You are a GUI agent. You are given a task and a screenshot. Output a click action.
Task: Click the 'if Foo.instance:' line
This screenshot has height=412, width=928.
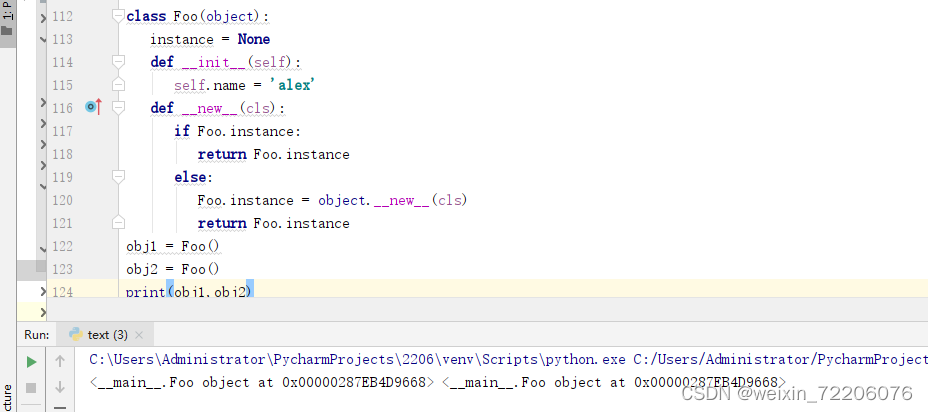click(237, 131)
